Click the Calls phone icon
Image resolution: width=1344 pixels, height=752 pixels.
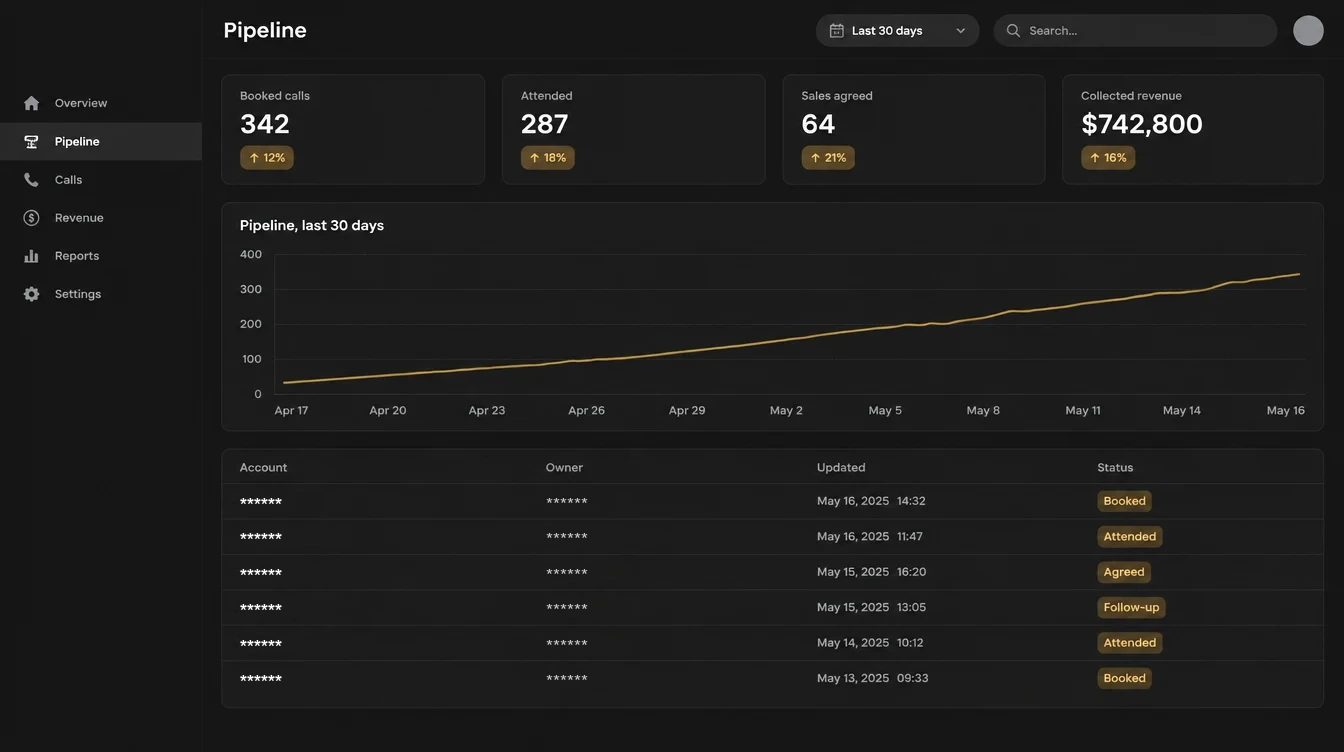31,180
